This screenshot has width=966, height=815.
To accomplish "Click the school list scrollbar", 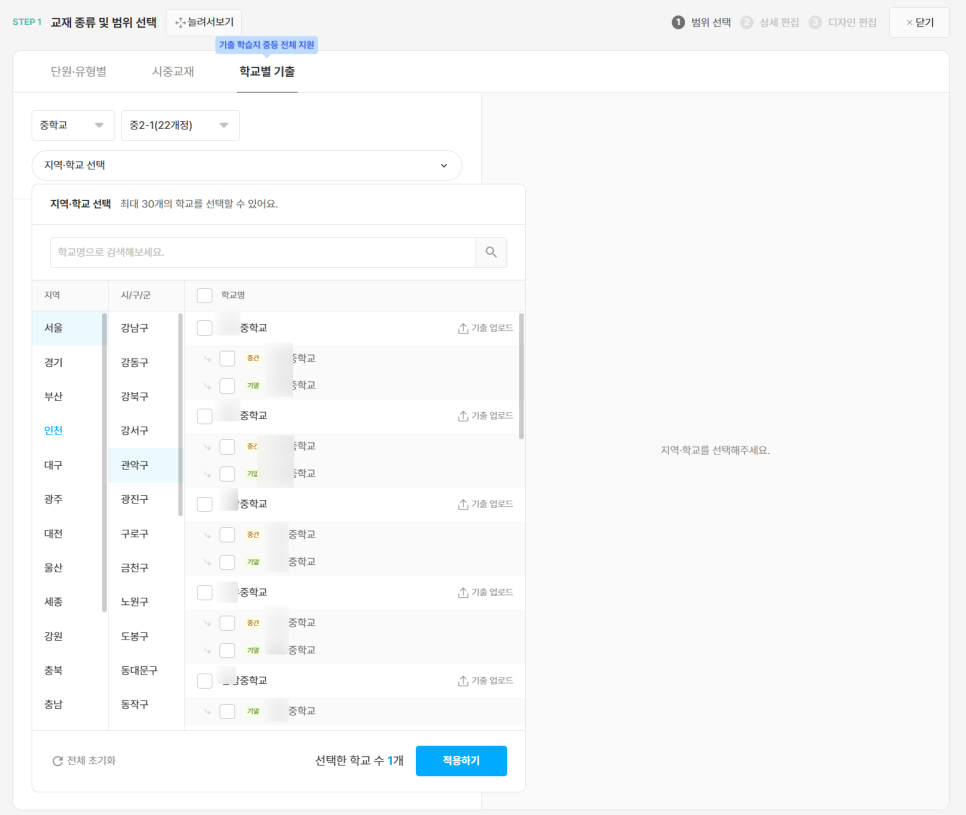I will [522, 376].
